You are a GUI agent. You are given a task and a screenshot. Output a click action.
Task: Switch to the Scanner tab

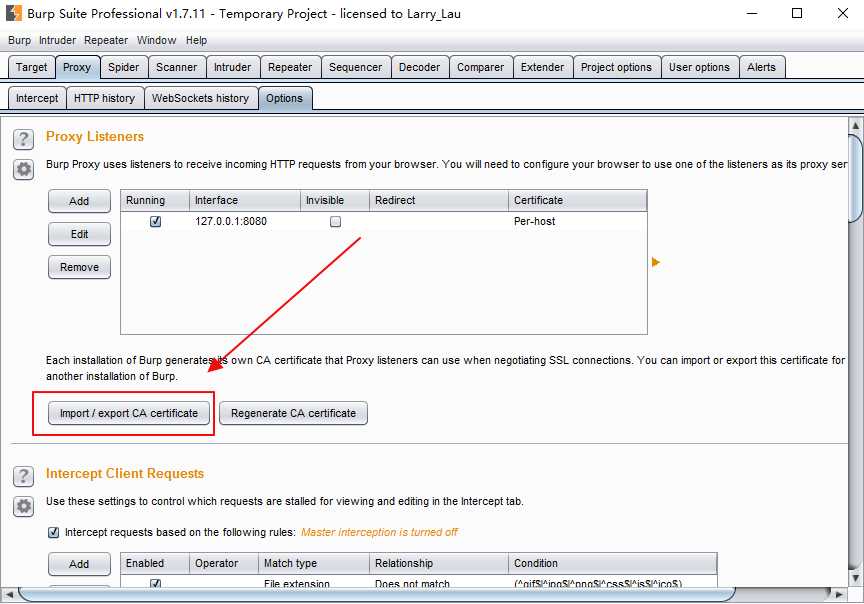[176, 67]
